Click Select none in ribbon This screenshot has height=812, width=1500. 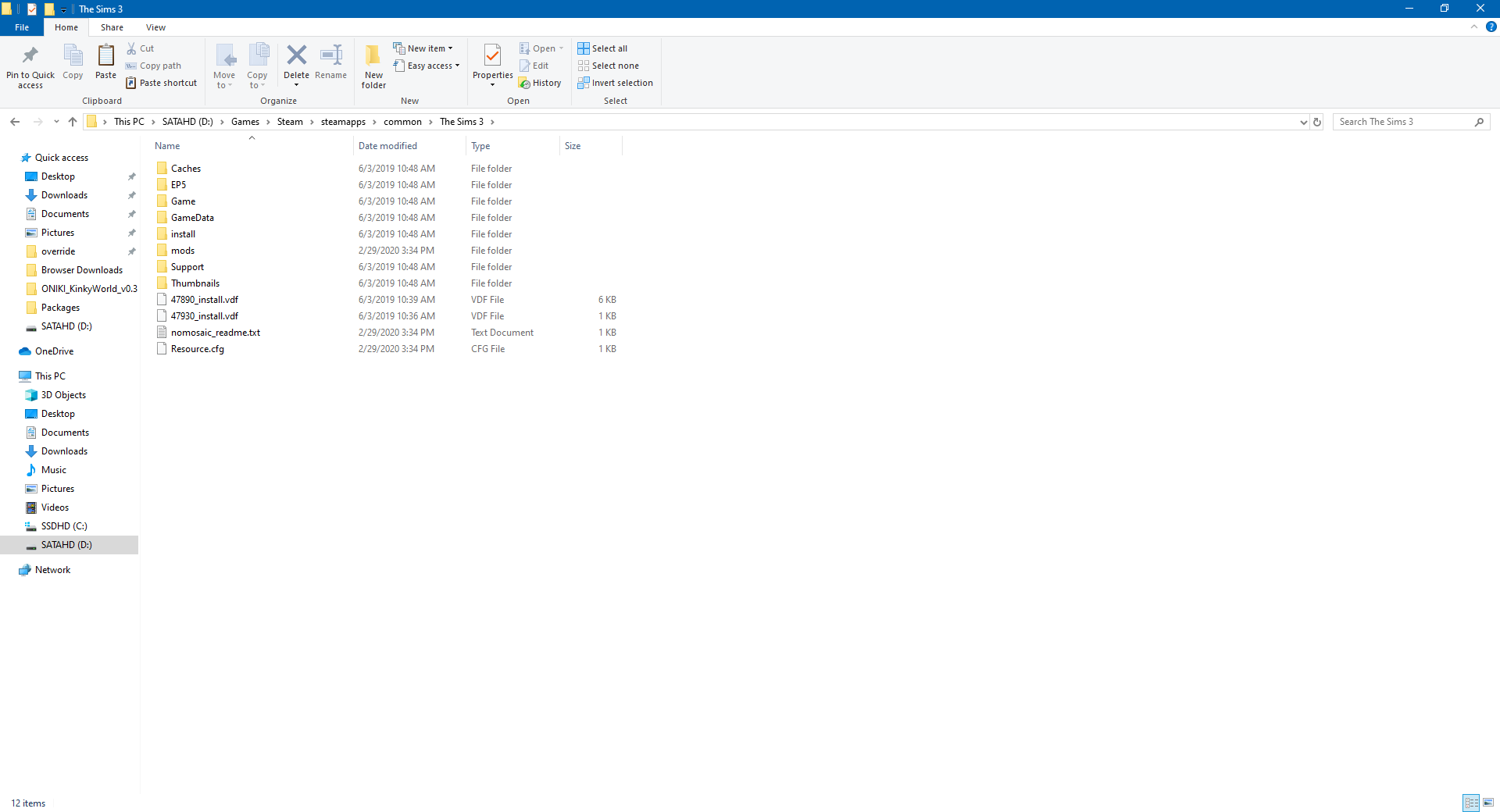point(609,66)
